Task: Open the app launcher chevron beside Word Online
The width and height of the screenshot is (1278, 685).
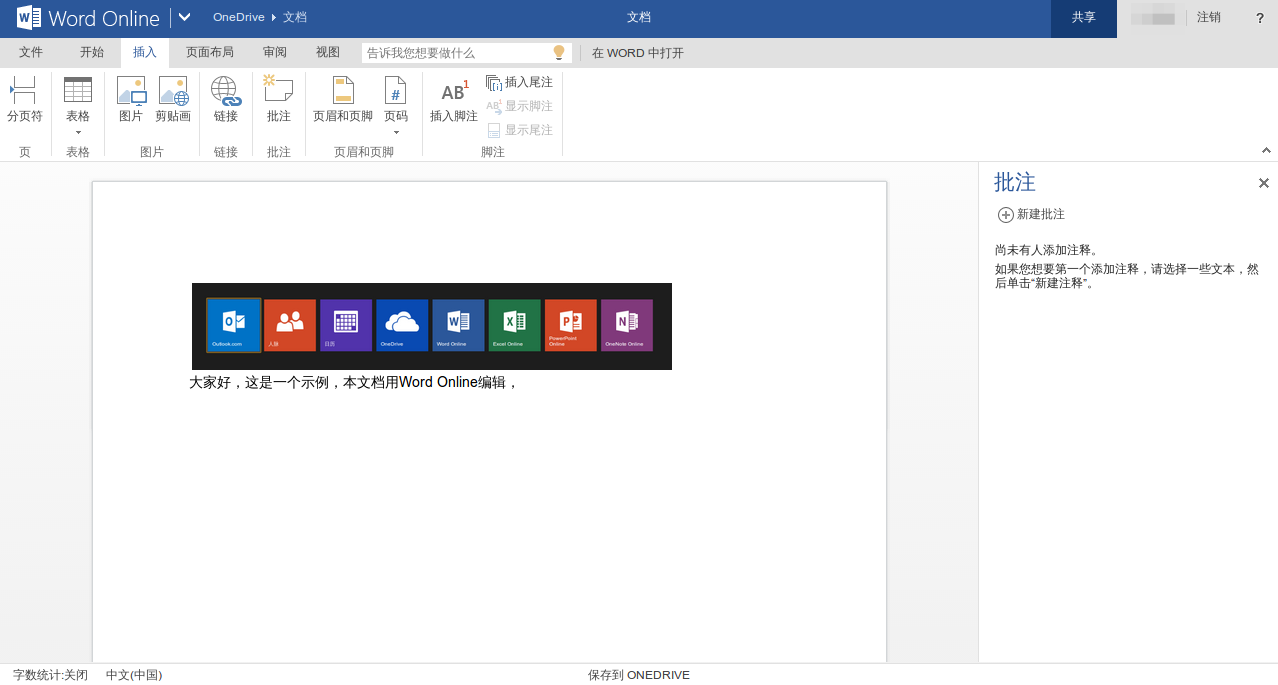Action: tap(184, 17)
